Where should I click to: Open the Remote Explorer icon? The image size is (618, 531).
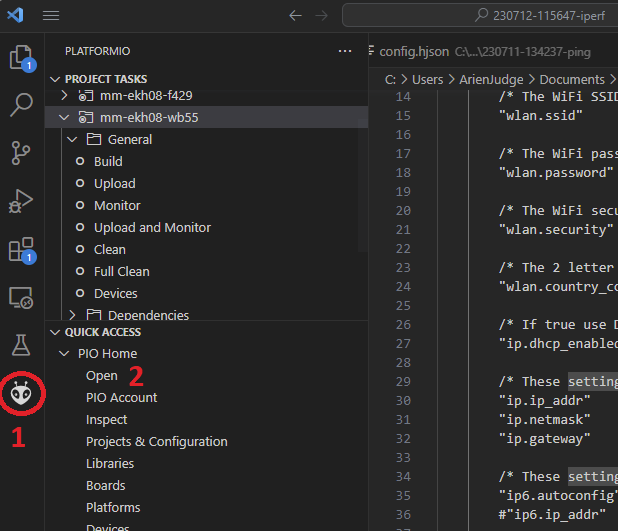click(x=21, y=297)
